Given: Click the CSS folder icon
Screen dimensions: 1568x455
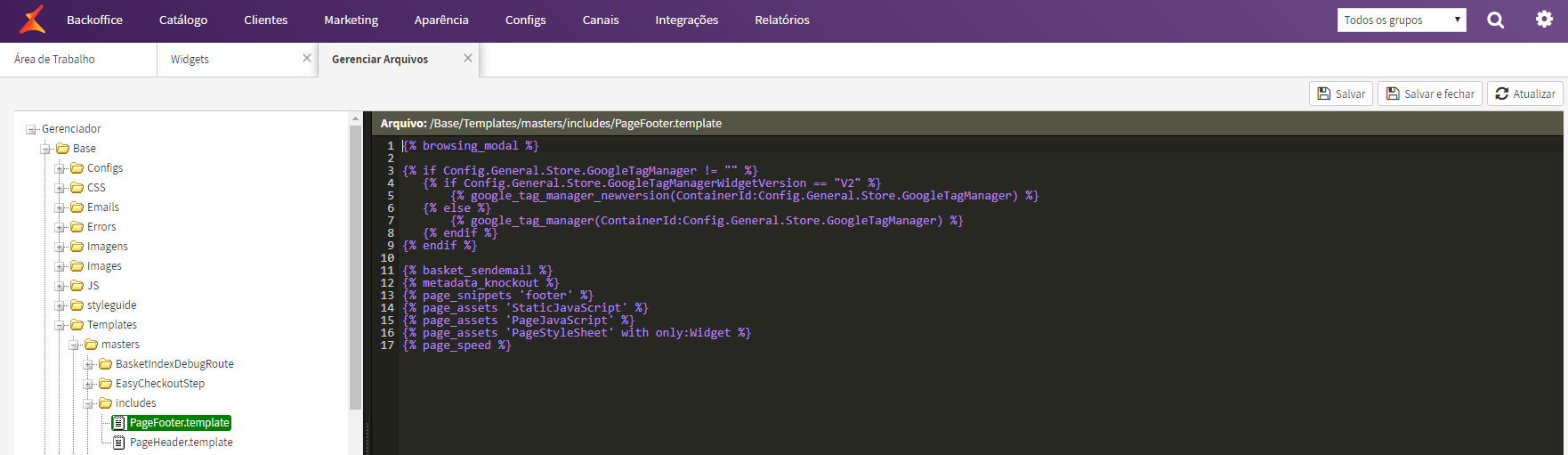Looking at the screenshot, I should 77,188.
